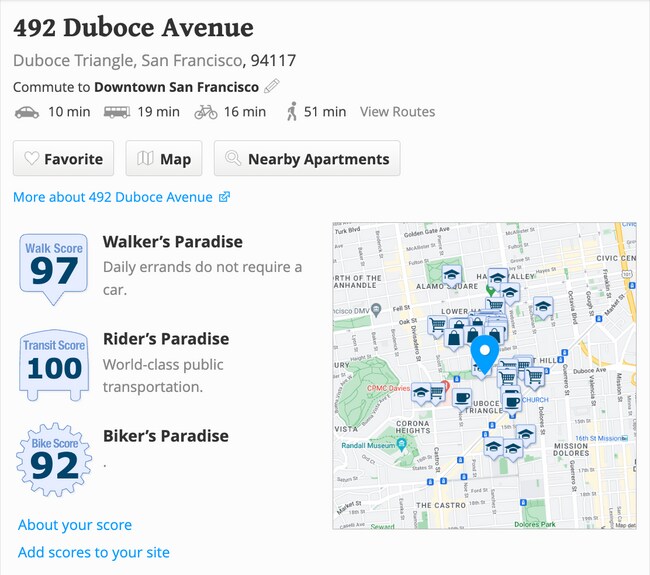Viewport: 650px width, 575px height.
Task: Search Nearby Apartments
Action: (307, 158)
